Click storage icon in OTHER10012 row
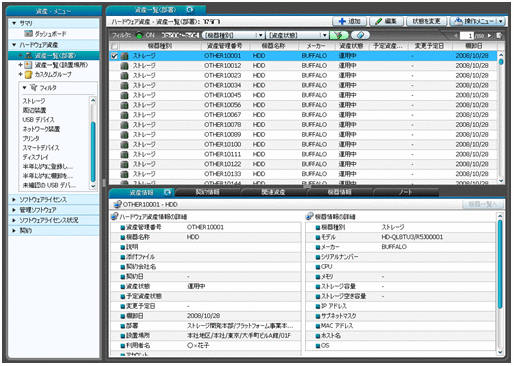The height and width of the screenshot is (366, 514). (x=124, y=66)
